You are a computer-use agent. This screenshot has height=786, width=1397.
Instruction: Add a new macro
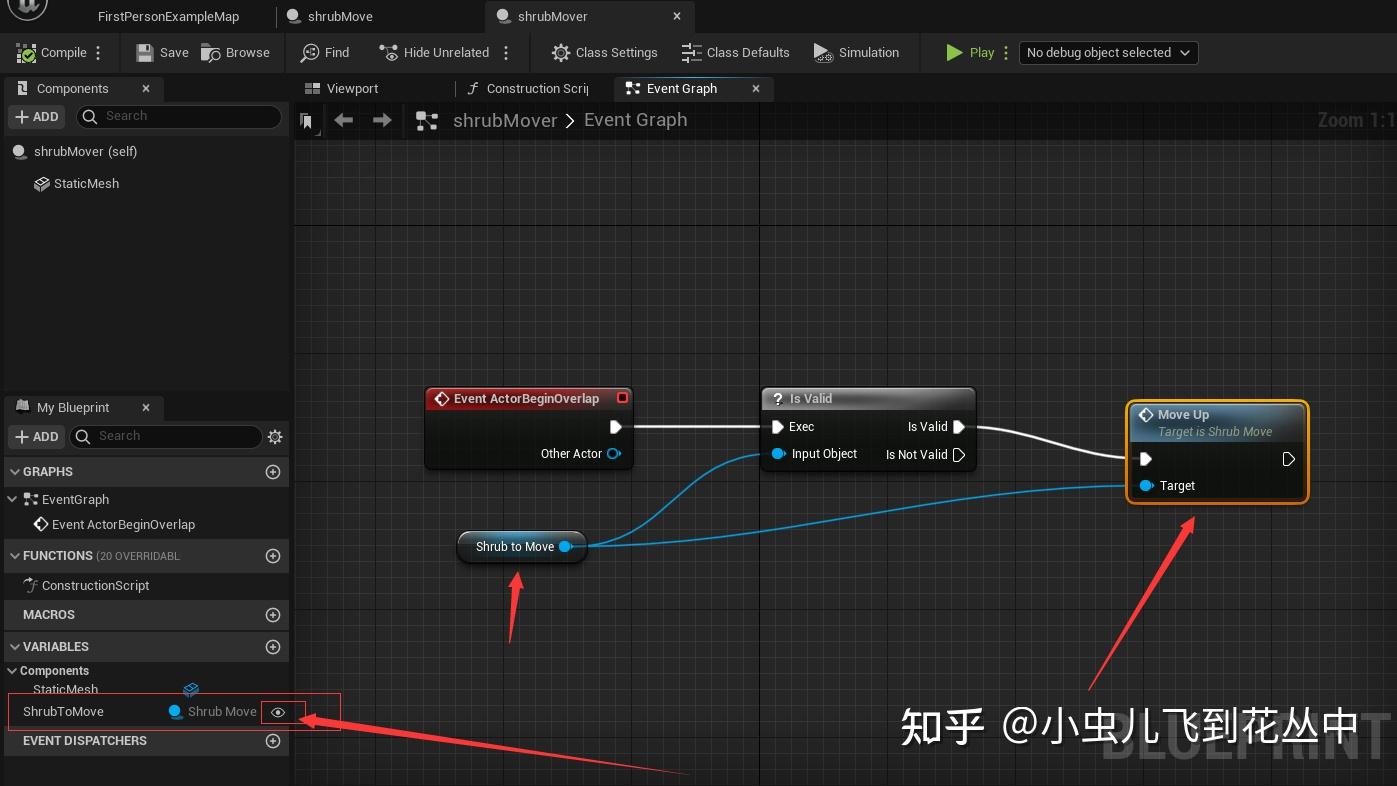pos(273,615)
